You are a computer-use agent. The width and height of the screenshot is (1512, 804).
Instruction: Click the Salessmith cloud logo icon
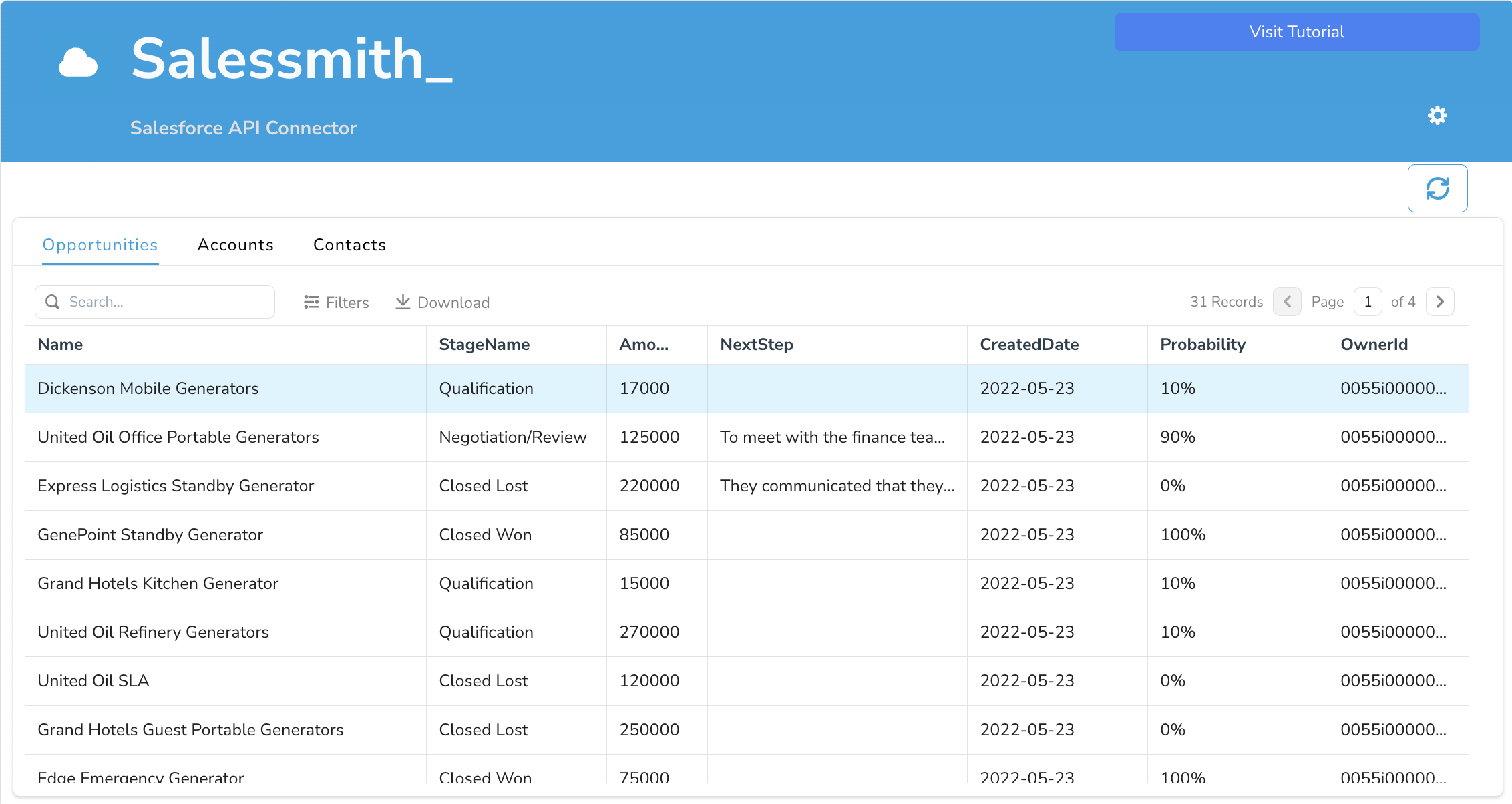click(x=78, y=63)
